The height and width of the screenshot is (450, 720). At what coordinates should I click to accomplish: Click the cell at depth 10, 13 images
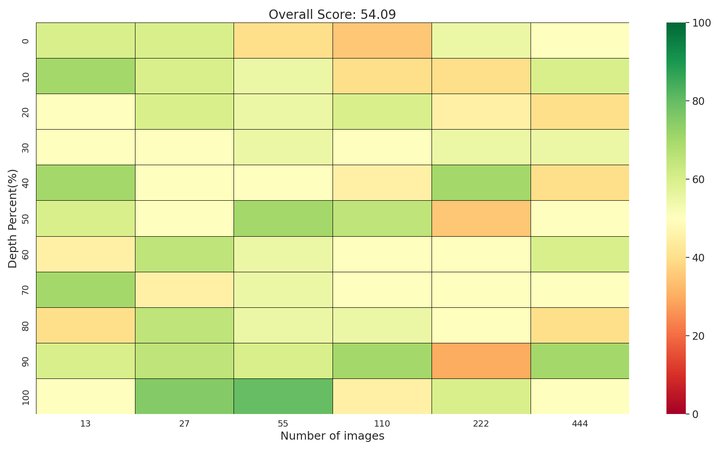(x=84, y=76)
